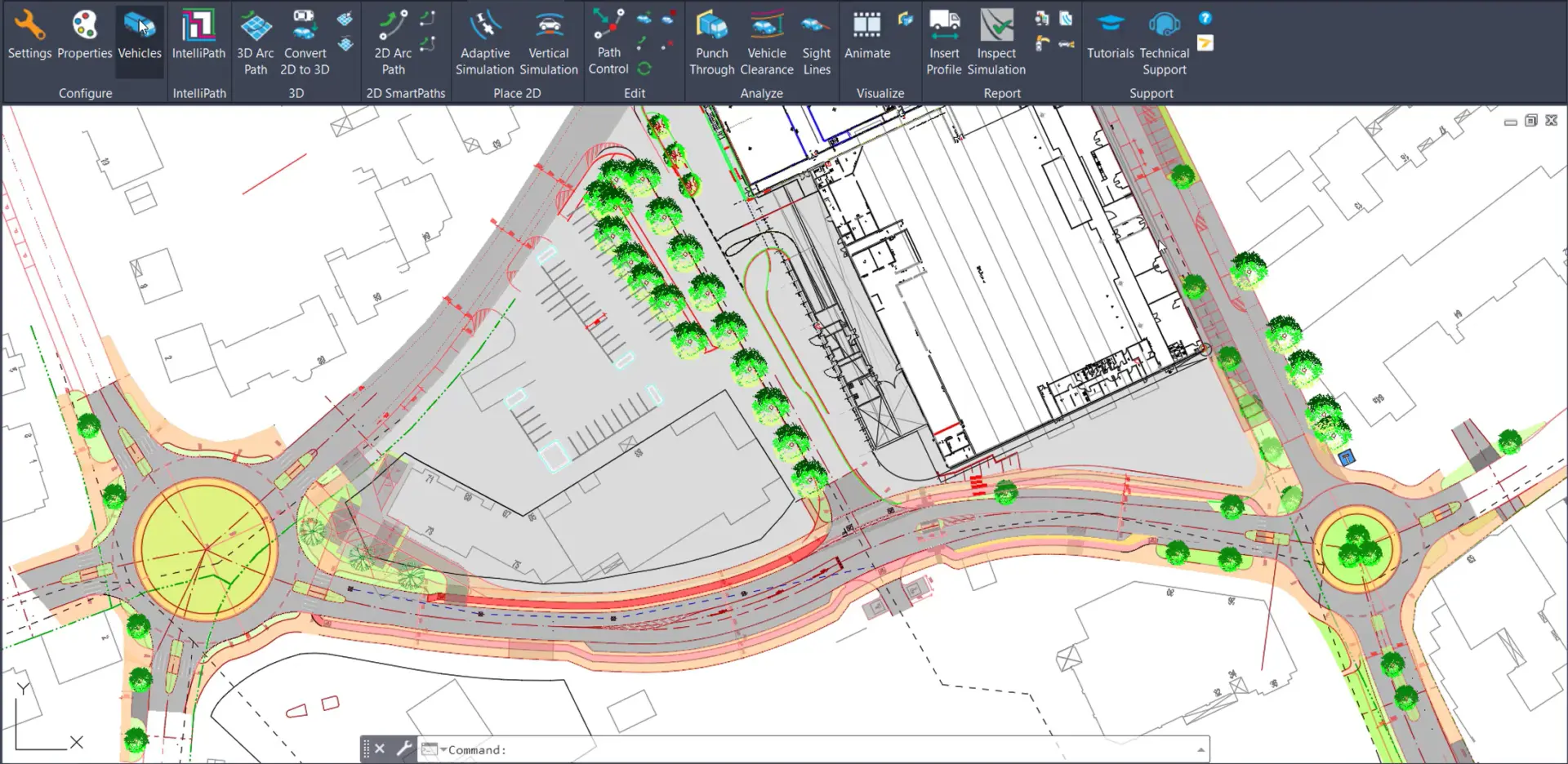Screen dimensions: 1568x764
Task: Open the Settings wrench tool
Action: (29, 37)
